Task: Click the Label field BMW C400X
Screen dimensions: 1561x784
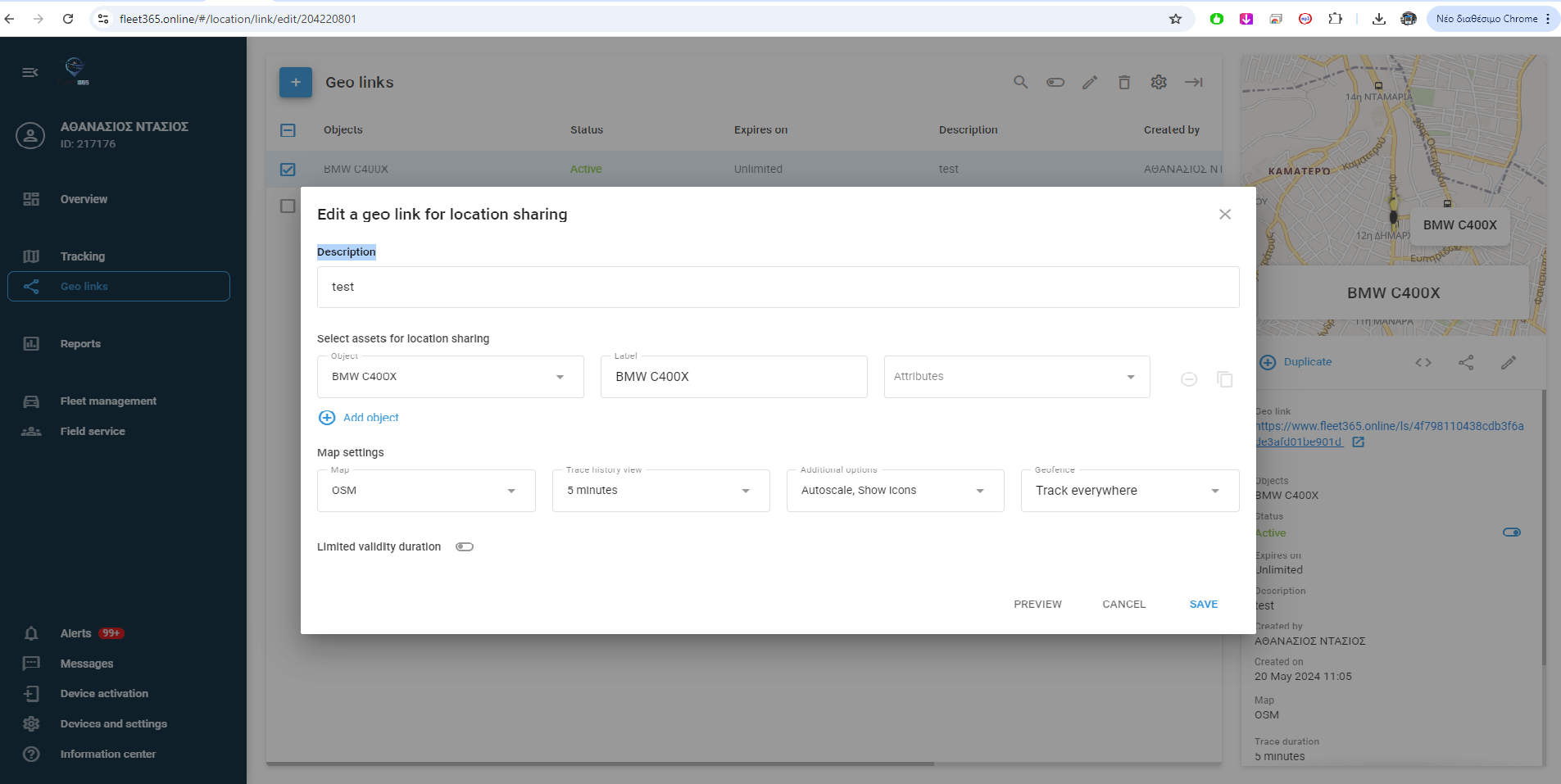Action: pos(733,377)
